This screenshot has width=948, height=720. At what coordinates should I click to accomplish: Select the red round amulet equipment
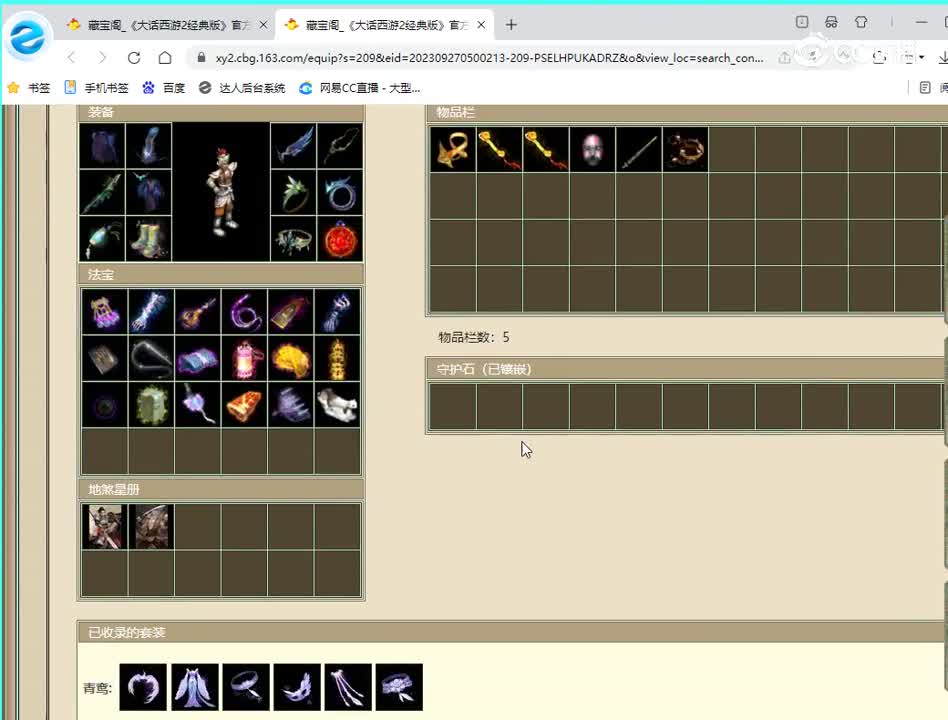340,239
